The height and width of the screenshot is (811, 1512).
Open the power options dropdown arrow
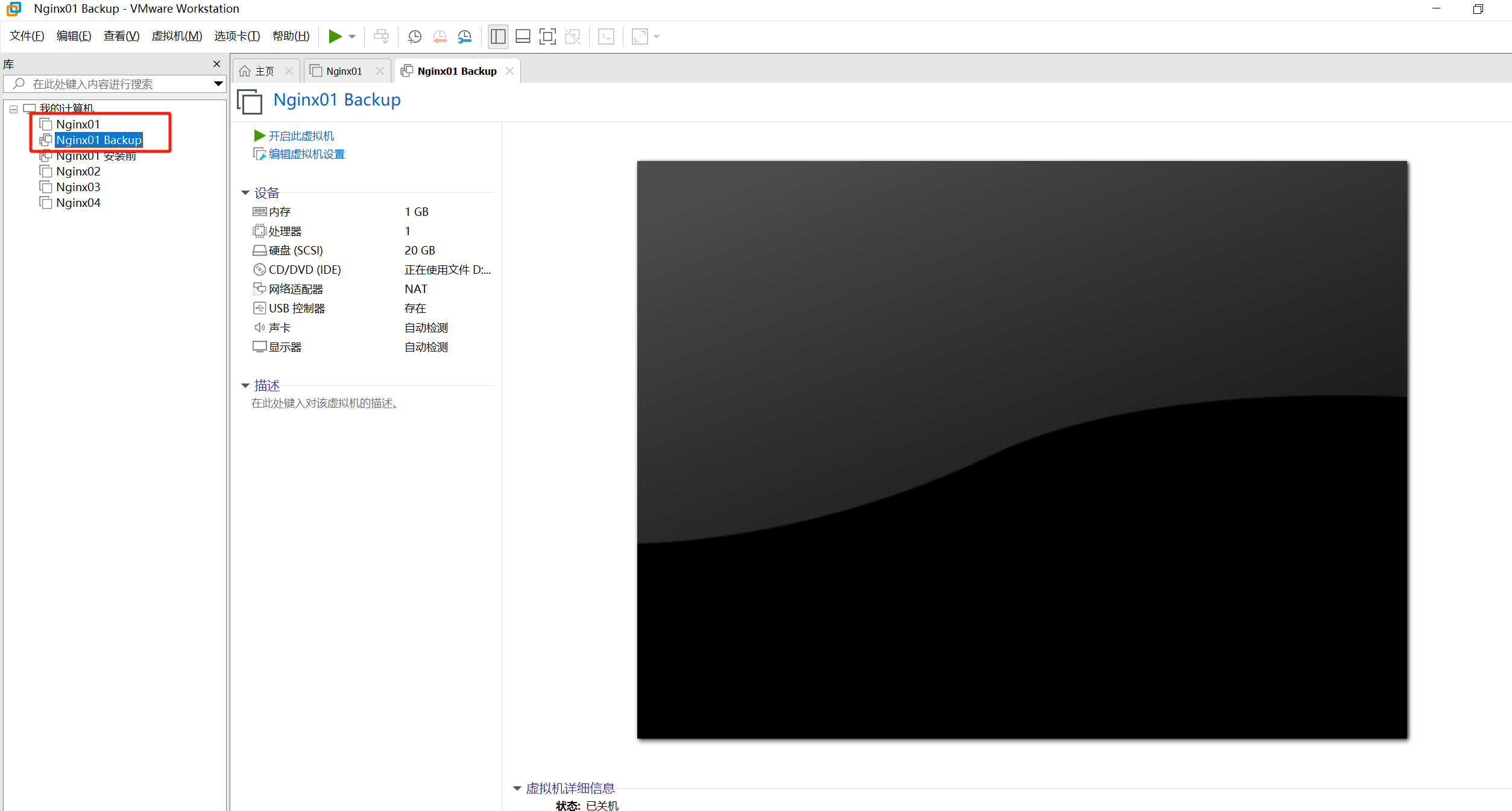tap(352, 37)
